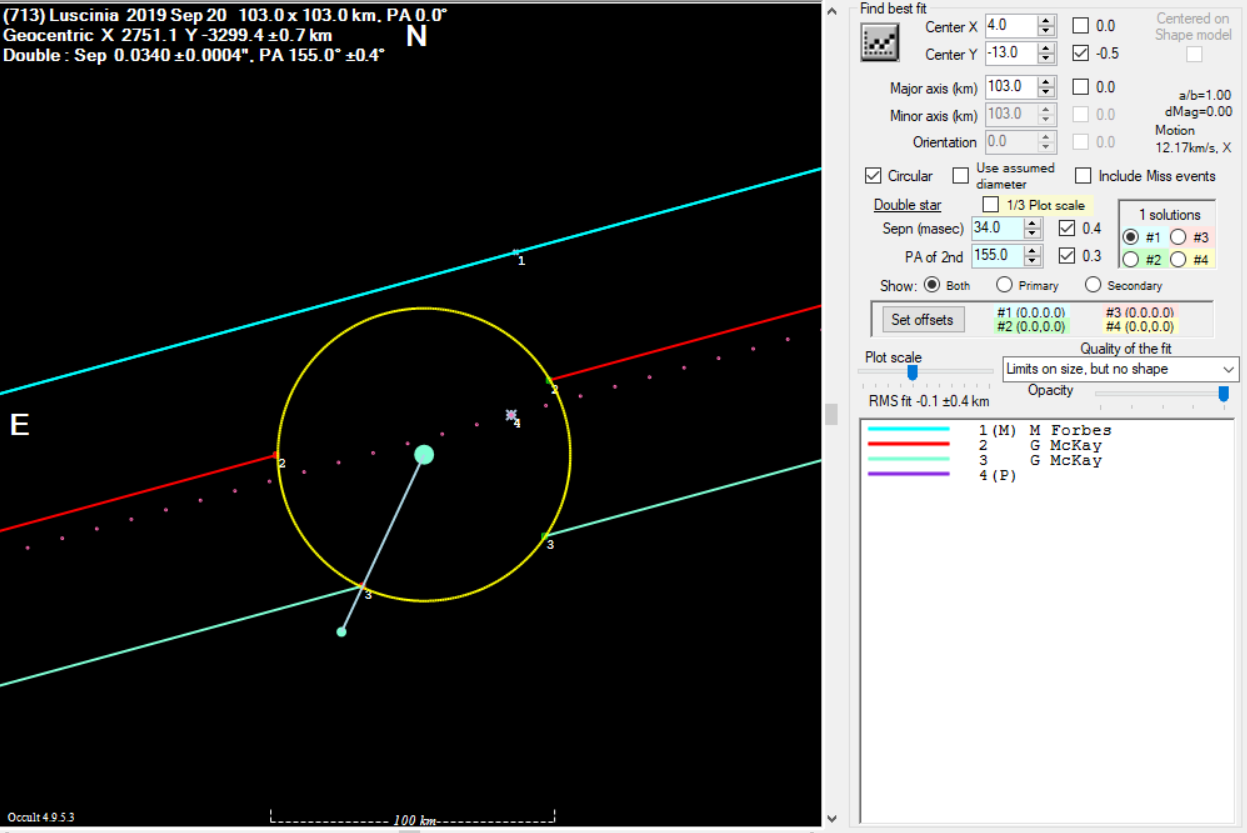This screenshot has width=1247, height=833.
Task: Tick the checkbox beside Major axis
Action: pyautogui.click(x=1081, y=87)
